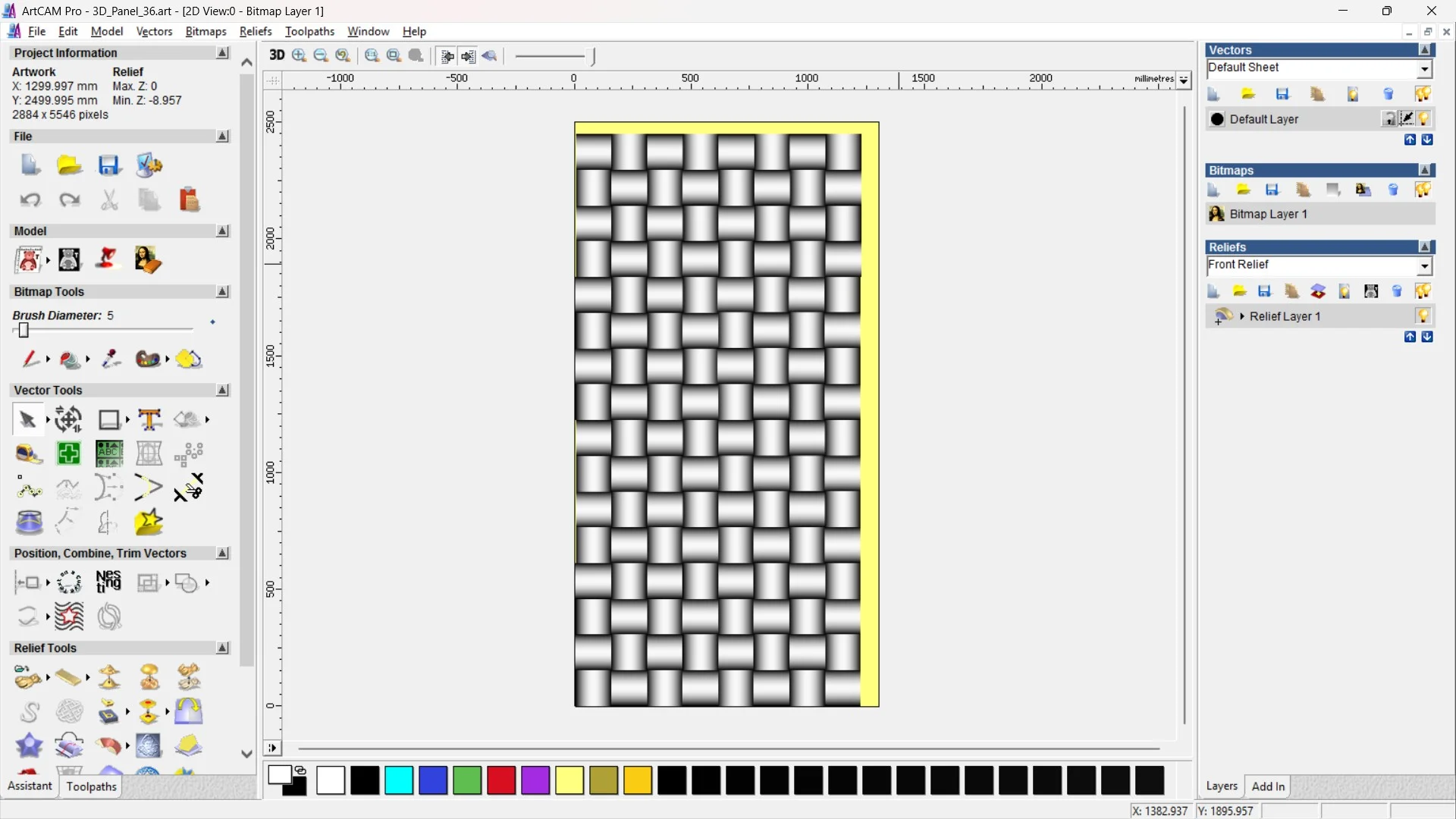Switch to the Toolpaths tab
Image resolution: width=1456 pixels, height=819 pixels.
91,786
